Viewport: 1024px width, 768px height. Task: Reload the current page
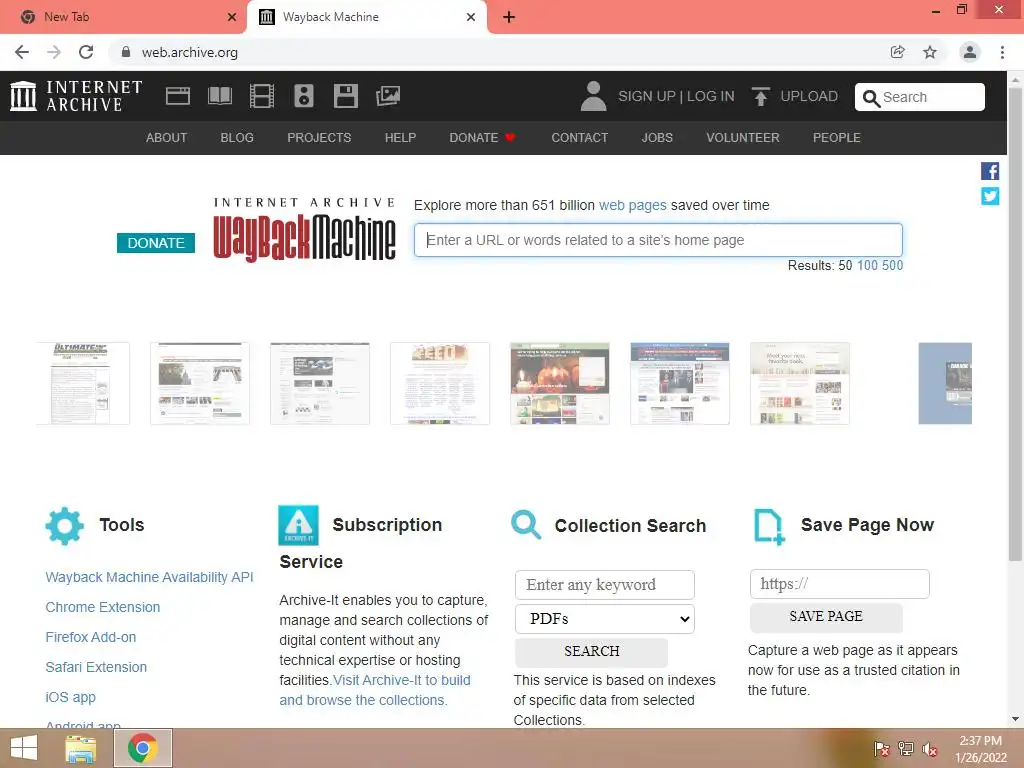[86, 52]
